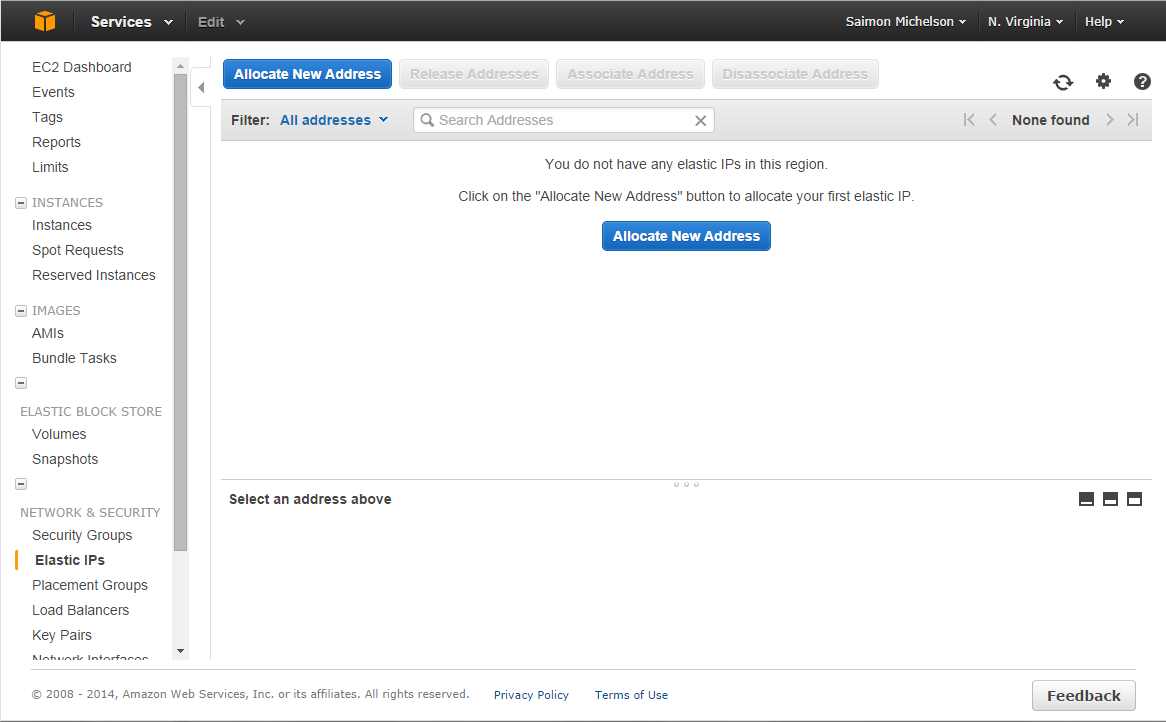Collapse the IMAGES section
Image resolution: width=1166 pixels, height=722 pixels.
click(x=21, y=311)
